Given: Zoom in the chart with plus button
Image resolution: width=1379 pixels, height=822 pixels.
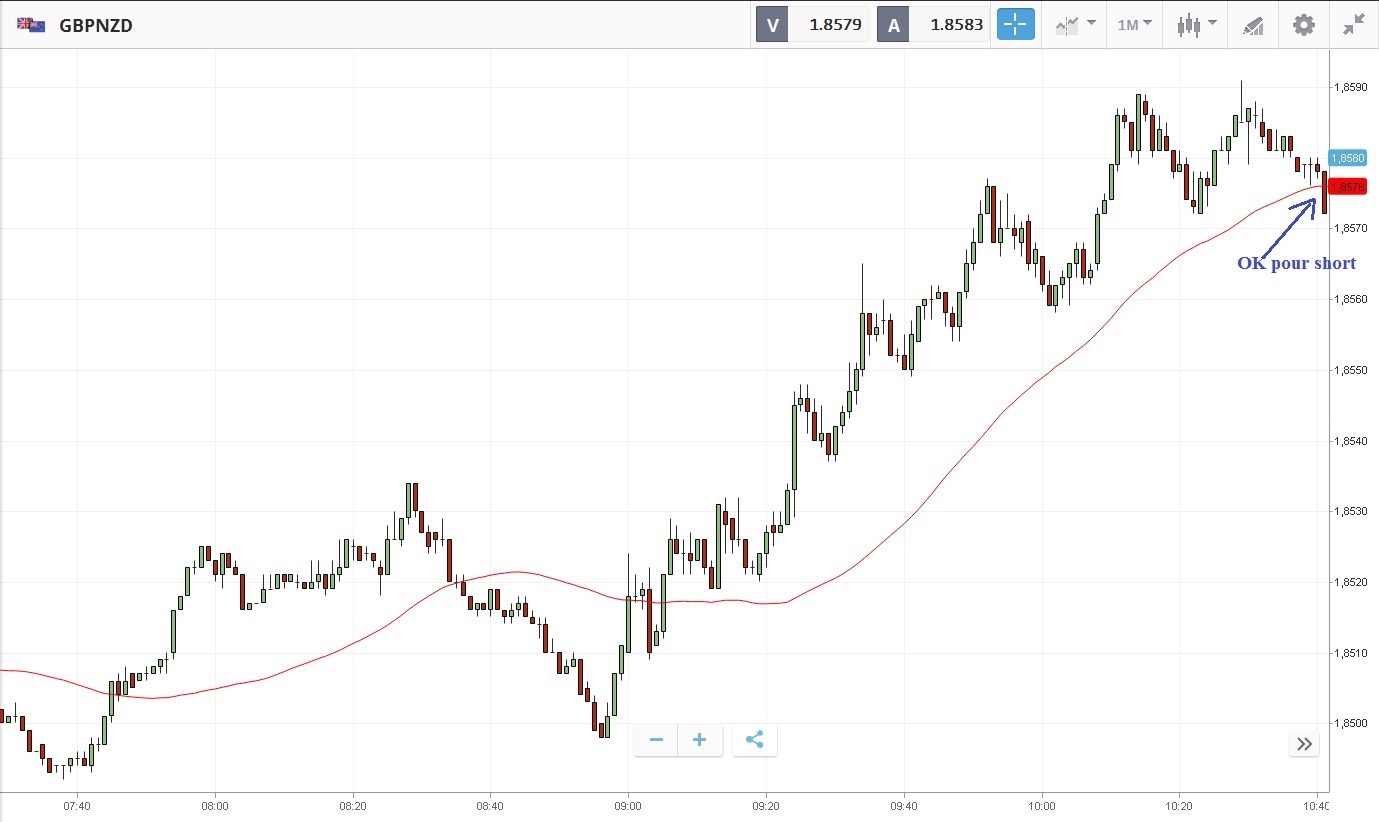Looking at the screenshot, I should (x=700, y=740).
